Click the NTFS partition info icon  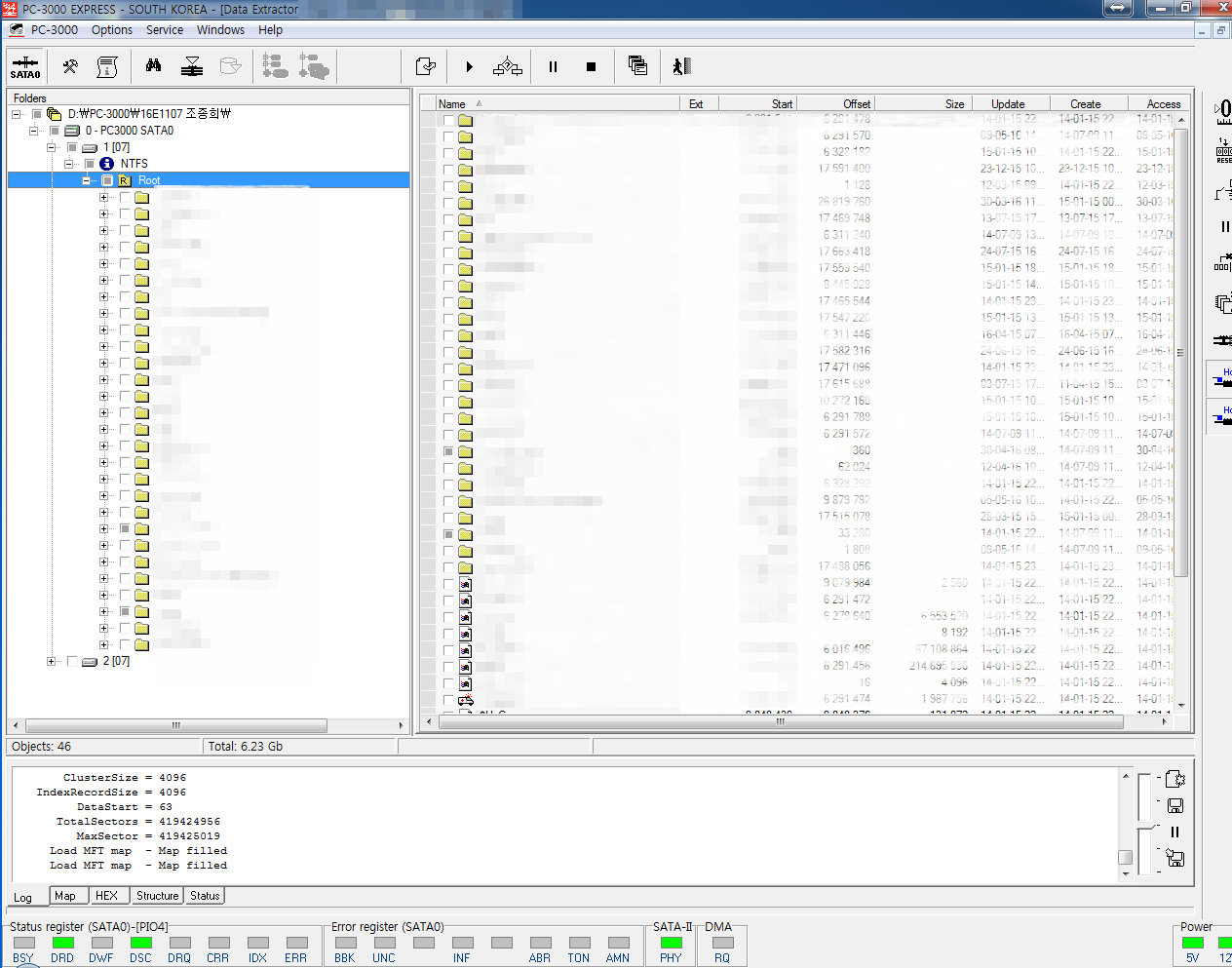click(x=107, y=164)
